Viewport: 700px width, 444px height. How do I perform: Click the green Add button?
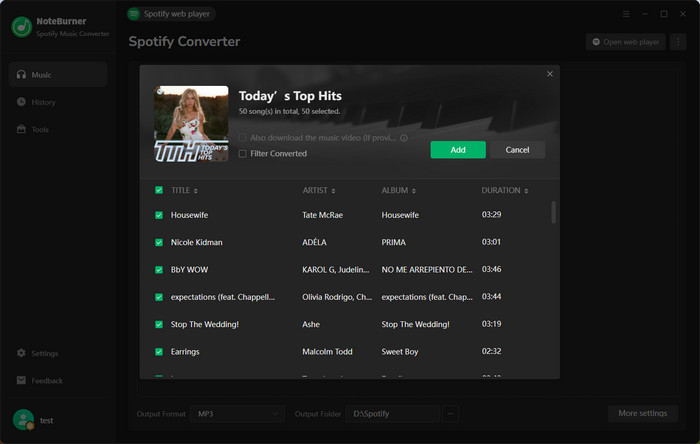click(458, 150)
